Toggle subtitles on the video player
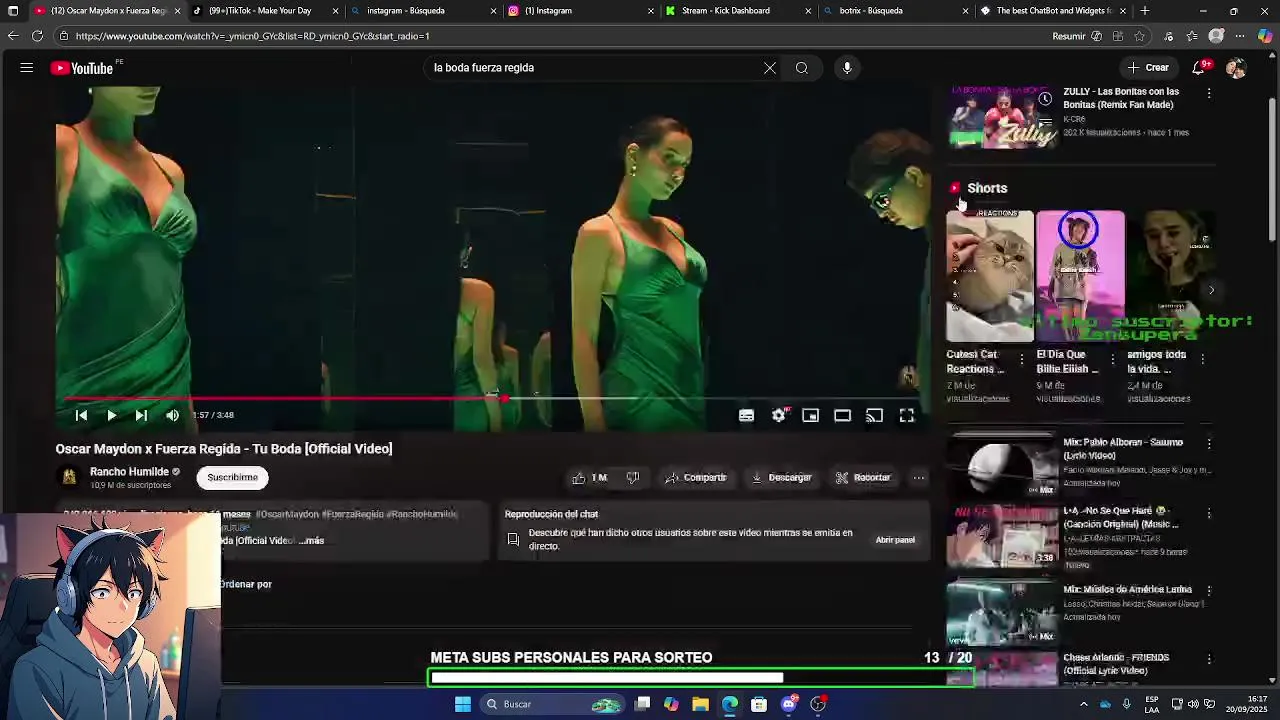 click(x=746, y=415)
